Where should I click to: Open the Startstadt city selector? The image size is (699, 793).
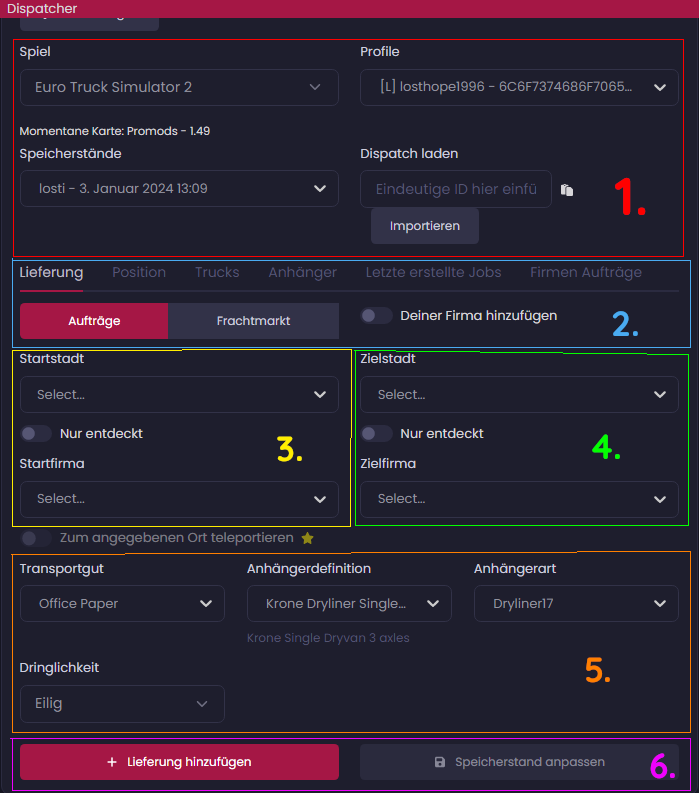179,394
